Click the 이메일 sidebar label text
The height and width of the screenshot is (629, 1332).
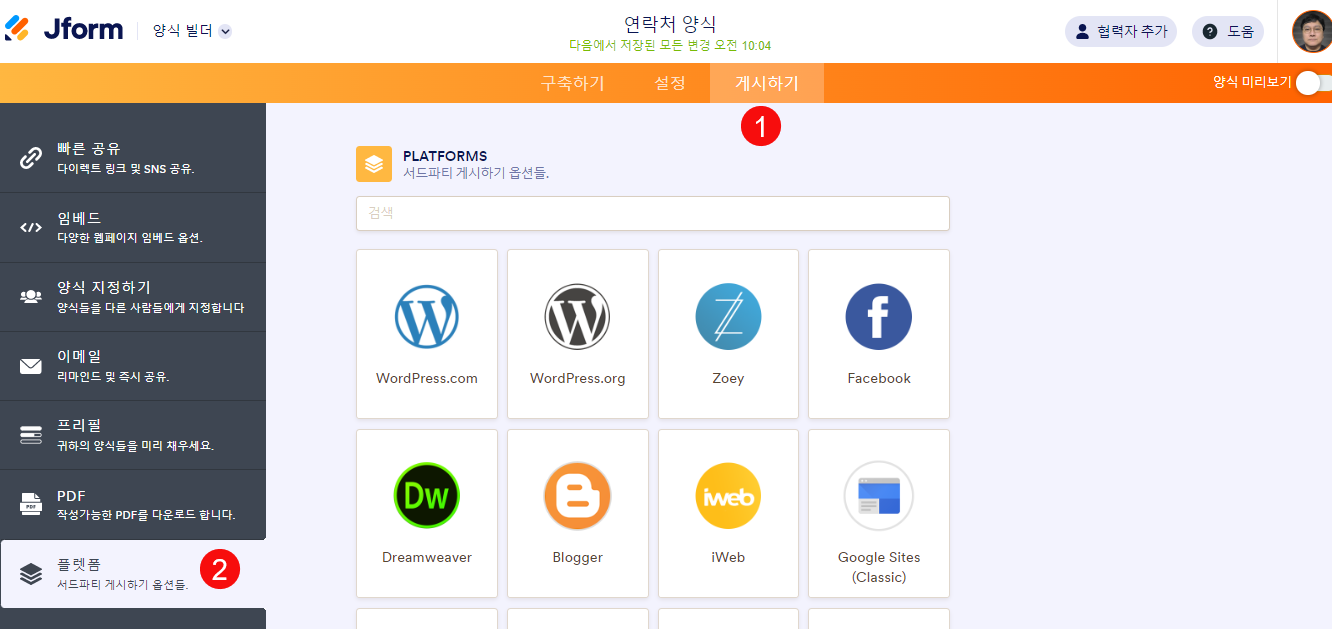(79, 356)
